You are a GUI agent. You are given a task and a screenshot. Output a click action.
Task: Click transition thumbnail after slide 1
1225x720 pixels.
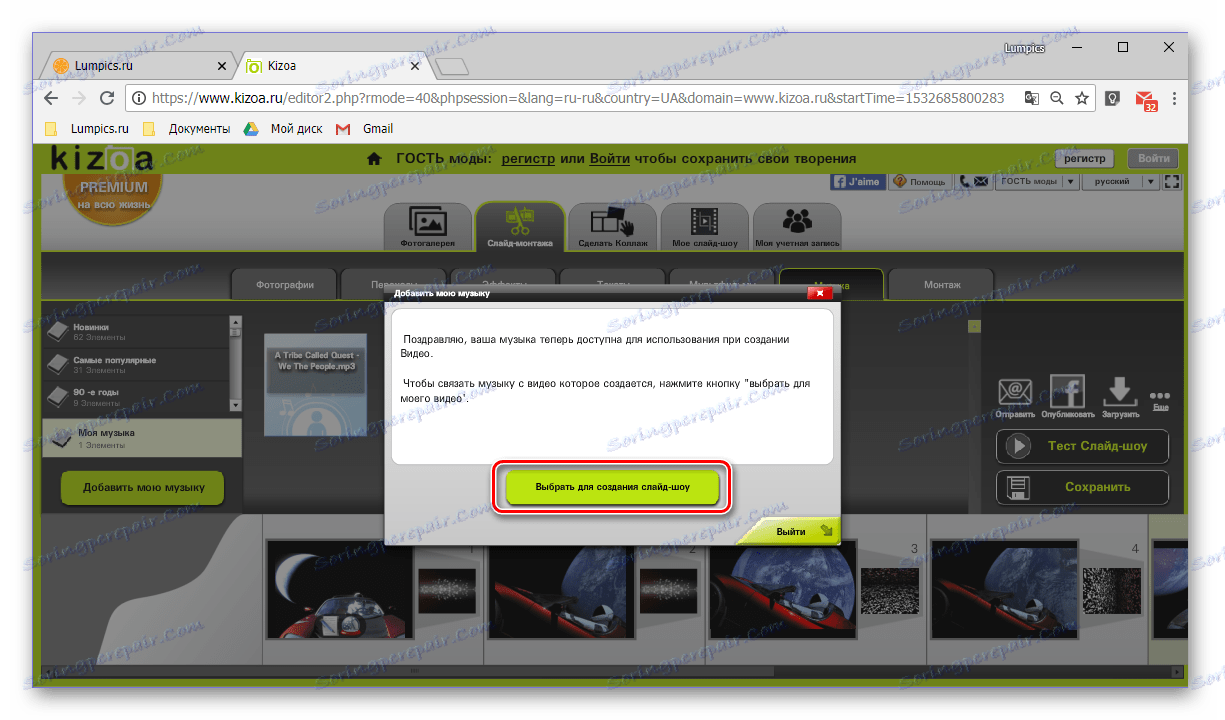point(446,589)
